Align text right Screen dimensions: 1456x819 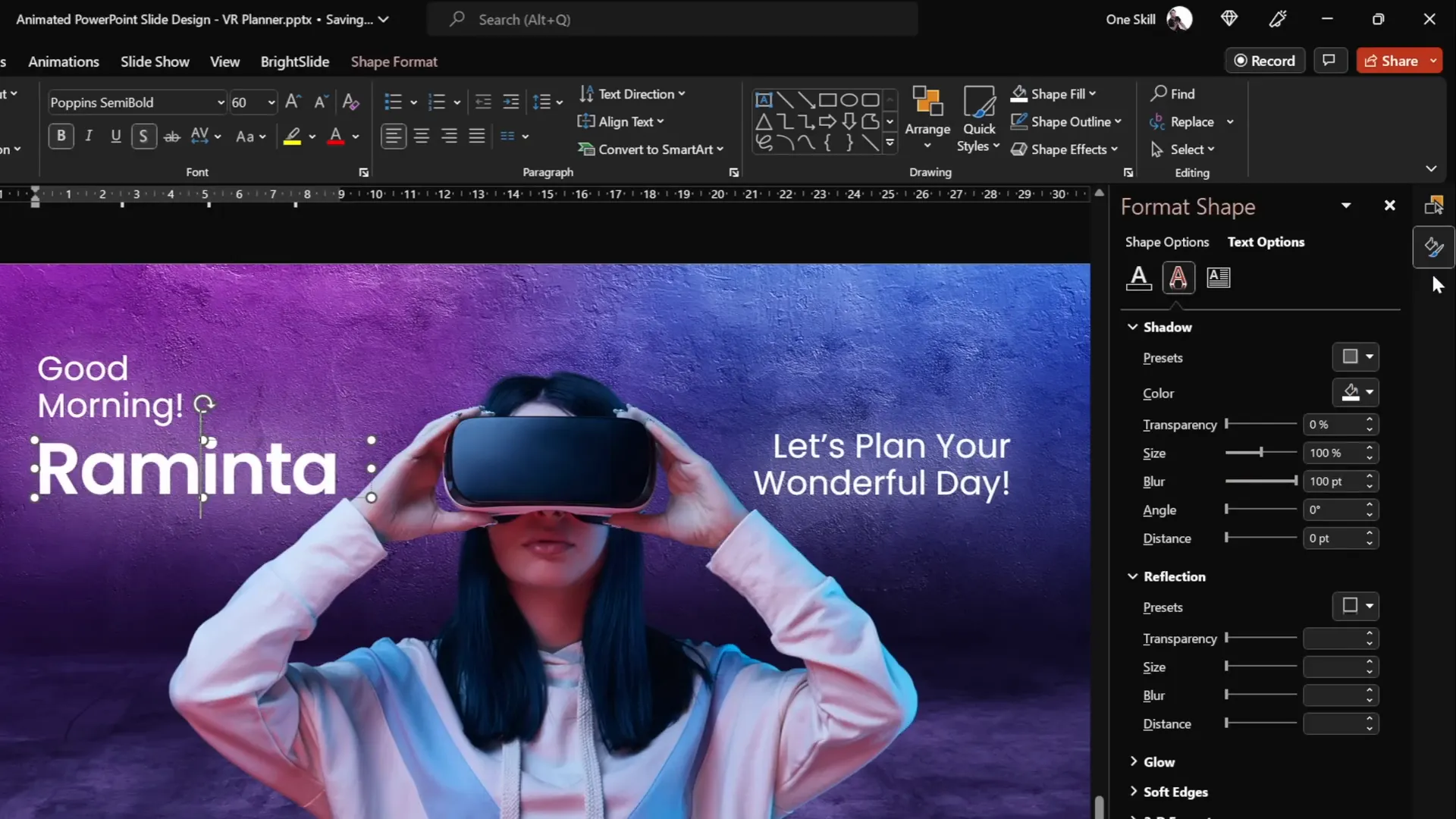pos(449,136)
